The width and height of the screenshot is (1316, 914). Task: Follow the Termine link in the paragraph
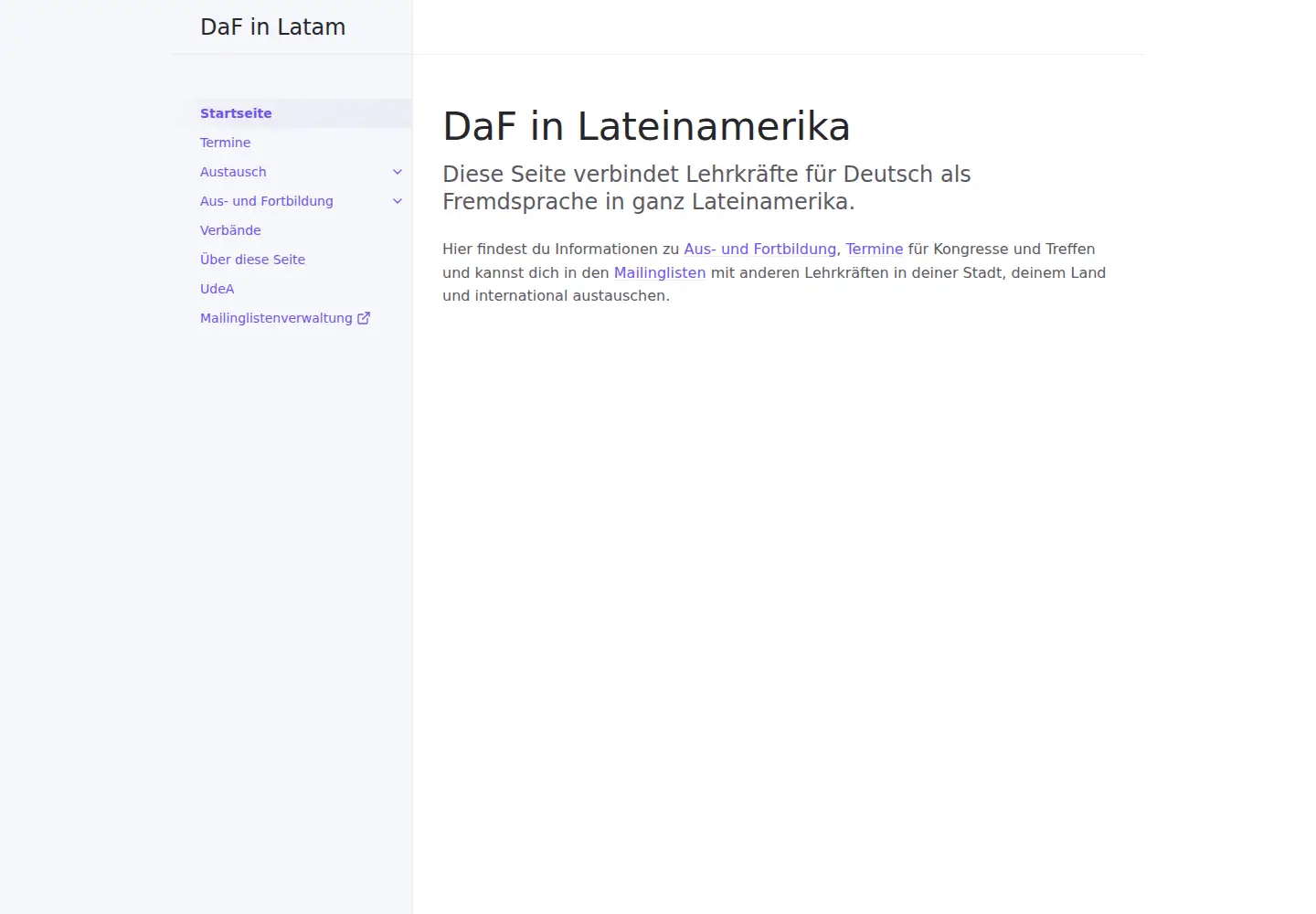point(874,249)
